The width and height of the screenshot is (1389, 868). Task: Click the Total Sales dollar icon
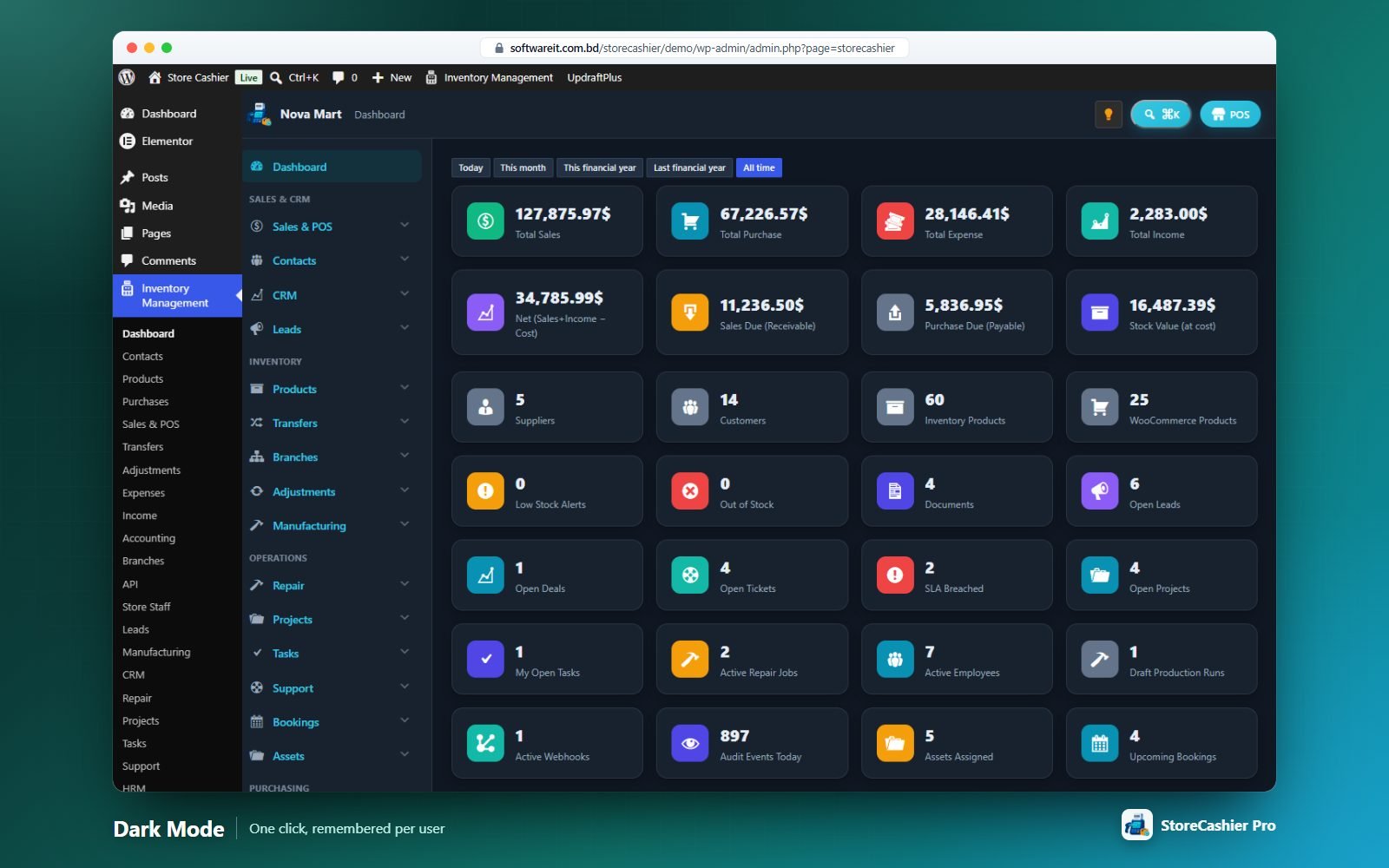485,221
